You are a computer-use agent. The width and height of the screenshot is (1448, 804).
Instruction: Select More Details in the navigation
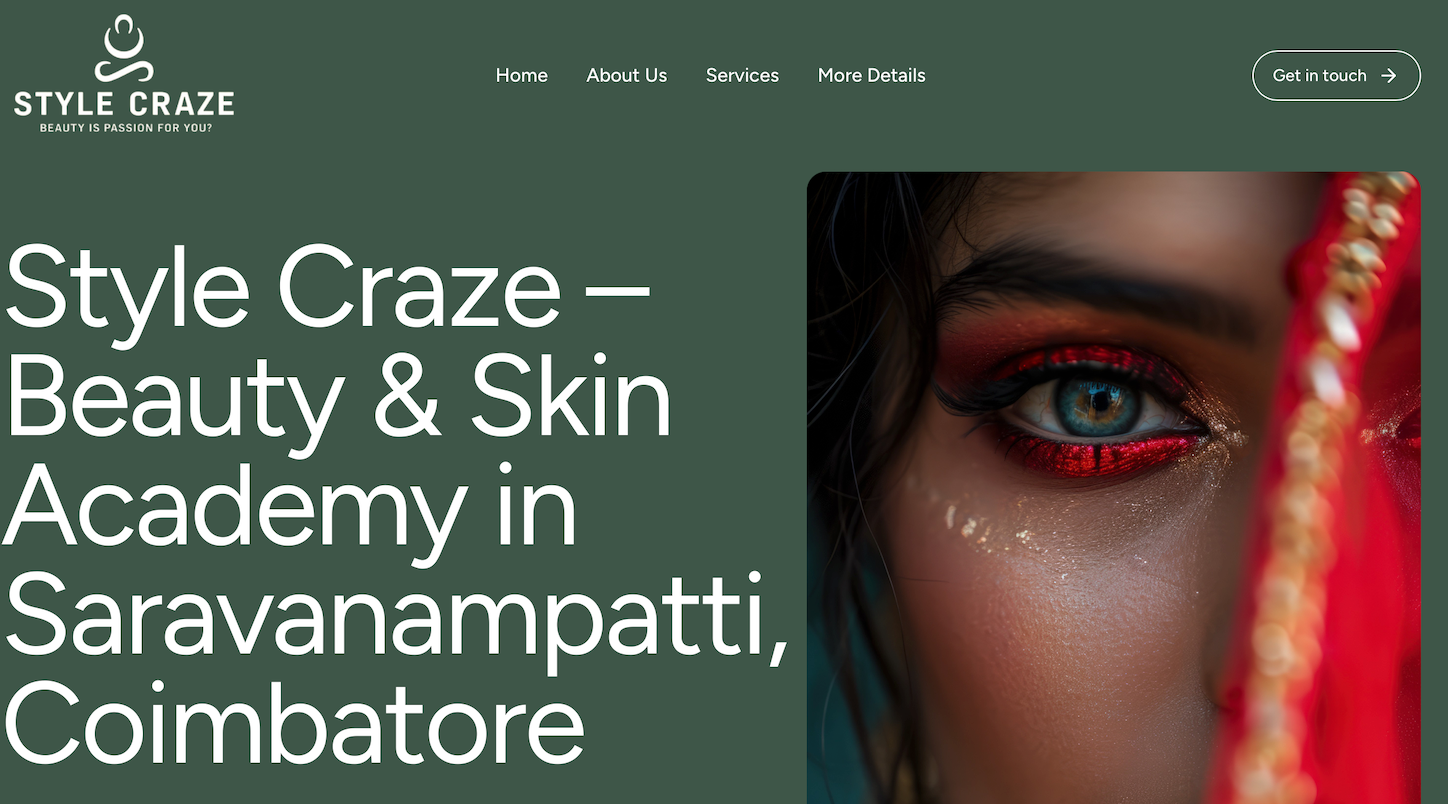(871, 75)
